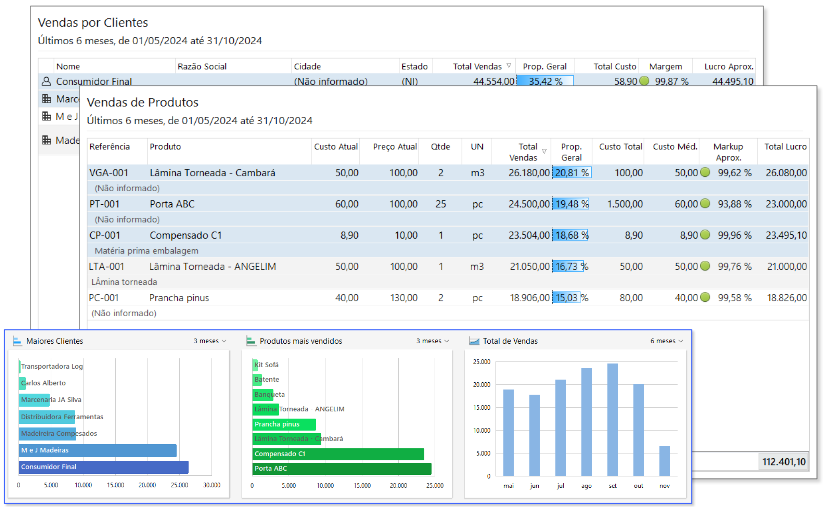Open the Produtos mais vendidos period dropdown
Image resolution: width=830 pixels, height=510 pixels.
432,341
